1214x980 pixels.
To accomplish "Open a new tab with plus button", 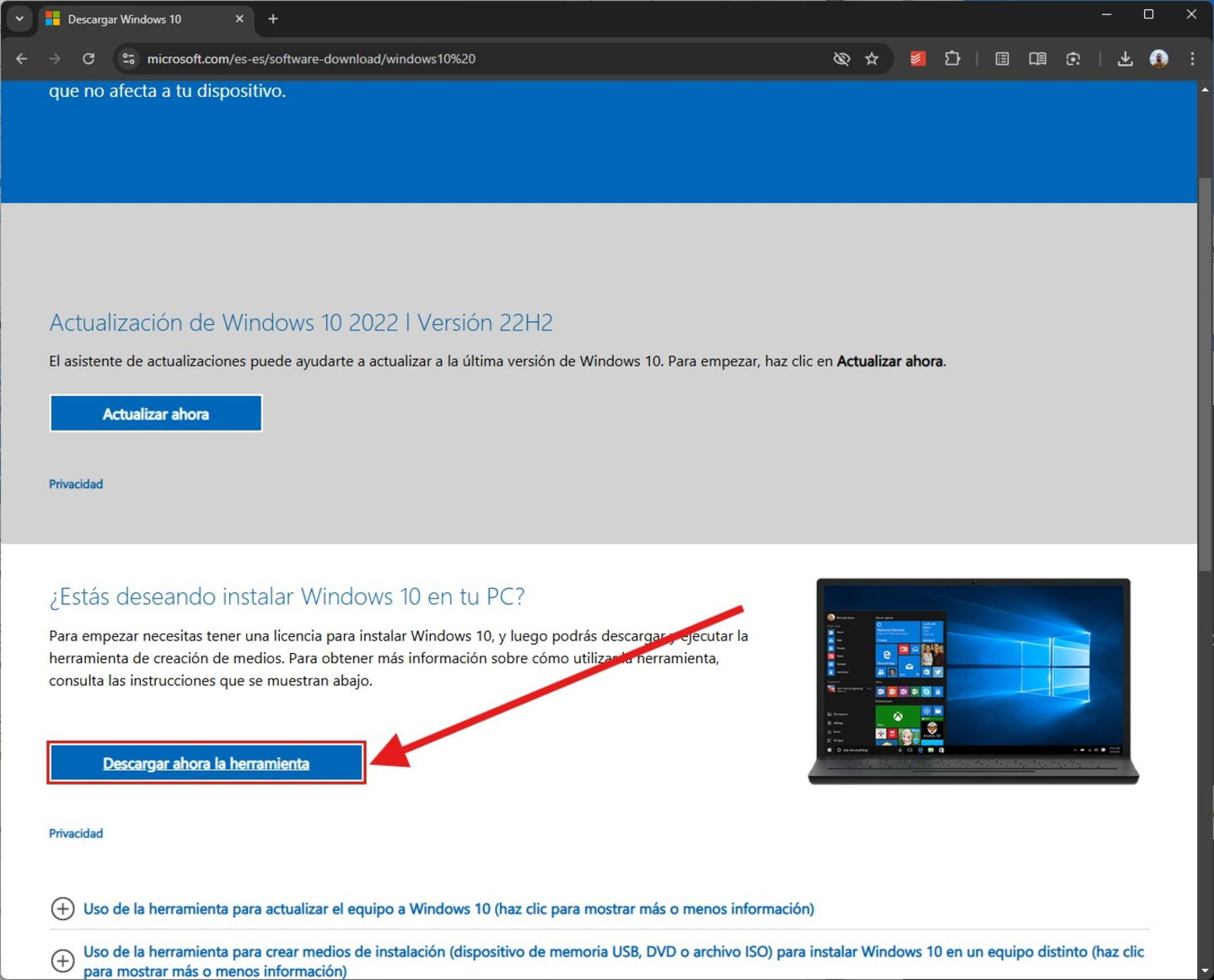I will pos(273,19).
